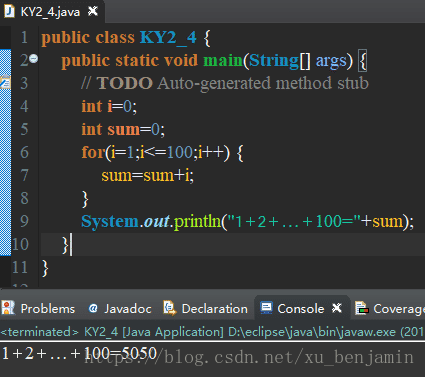425x377 pixels.
Task: Click the int sum=0 declaration
Action: [x=123, y=129]
